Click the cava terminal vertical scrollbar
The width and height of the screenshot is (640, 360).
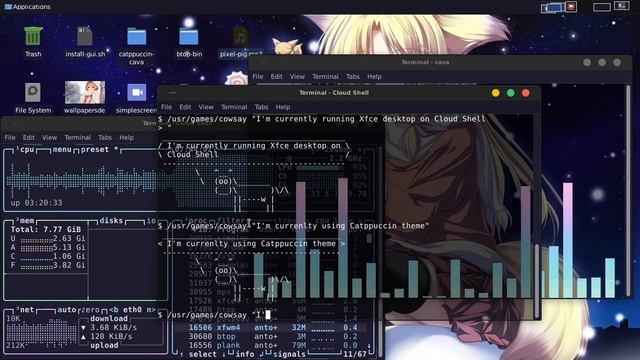pyautogui.click(x=628, y=190)
